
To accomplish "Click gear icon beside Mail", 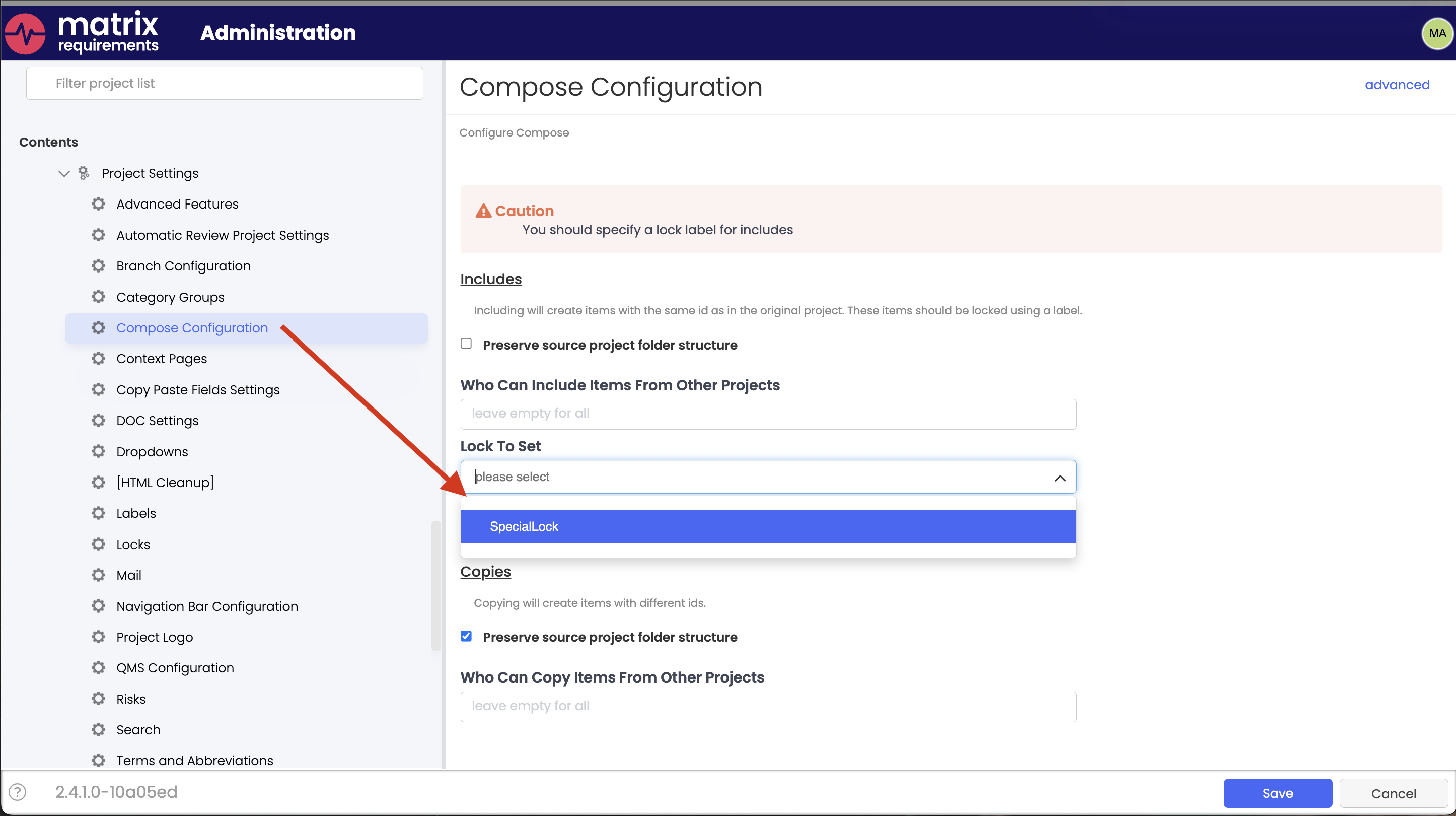I will 98,575.
